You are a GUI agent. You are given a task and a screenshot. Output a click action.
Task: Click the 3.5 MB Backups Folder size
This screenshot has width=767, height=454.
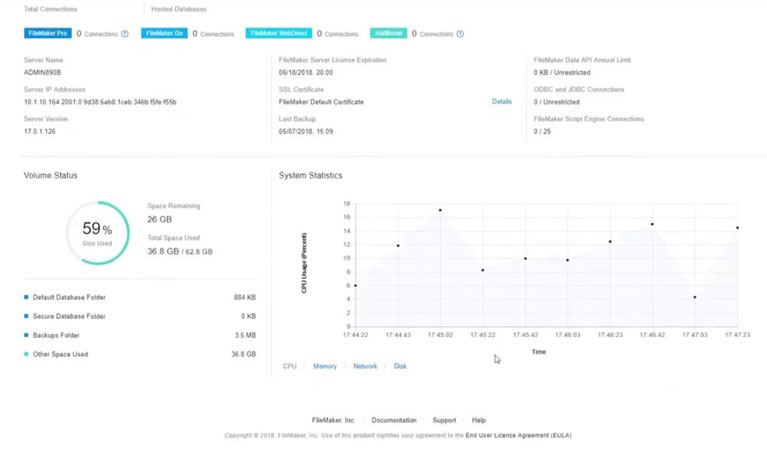(245, 335)
